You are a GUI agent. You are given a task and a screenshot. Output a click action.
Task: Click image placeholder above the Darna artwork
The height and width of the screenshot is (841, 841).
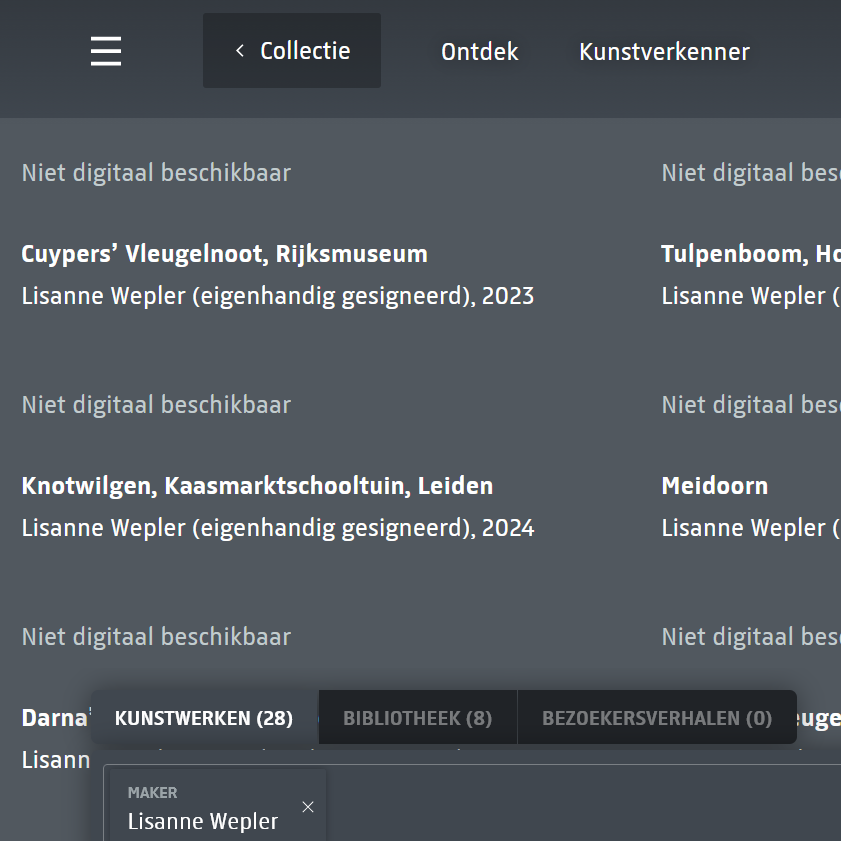[156, 637]
